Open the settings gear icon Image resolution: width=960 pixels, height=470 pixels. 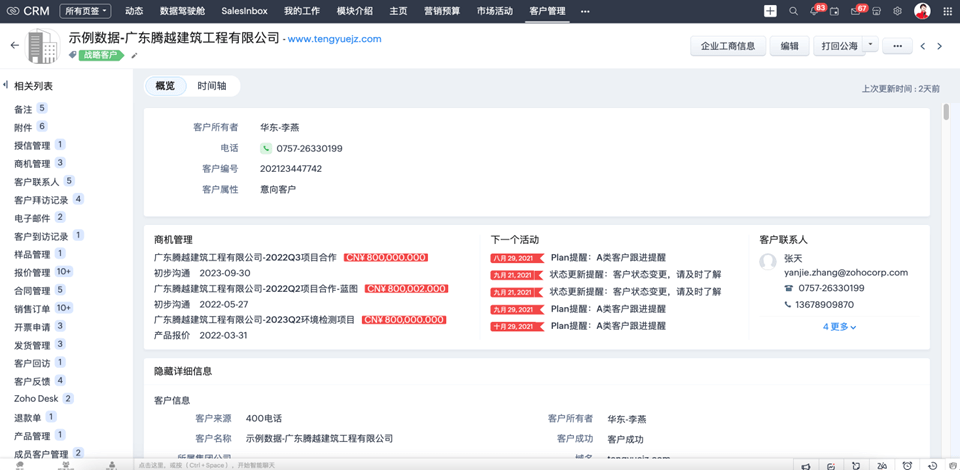tap(897, 11)
